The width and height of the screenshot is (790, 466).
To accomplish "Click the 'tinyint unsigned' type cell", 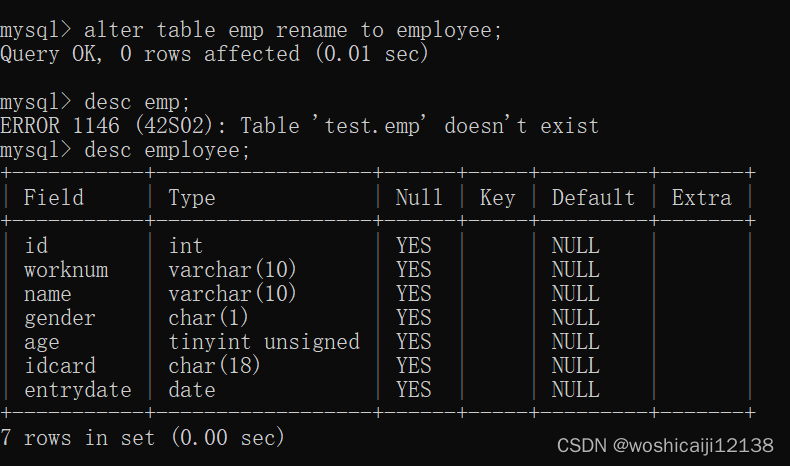I will click(x=264, y=342).
